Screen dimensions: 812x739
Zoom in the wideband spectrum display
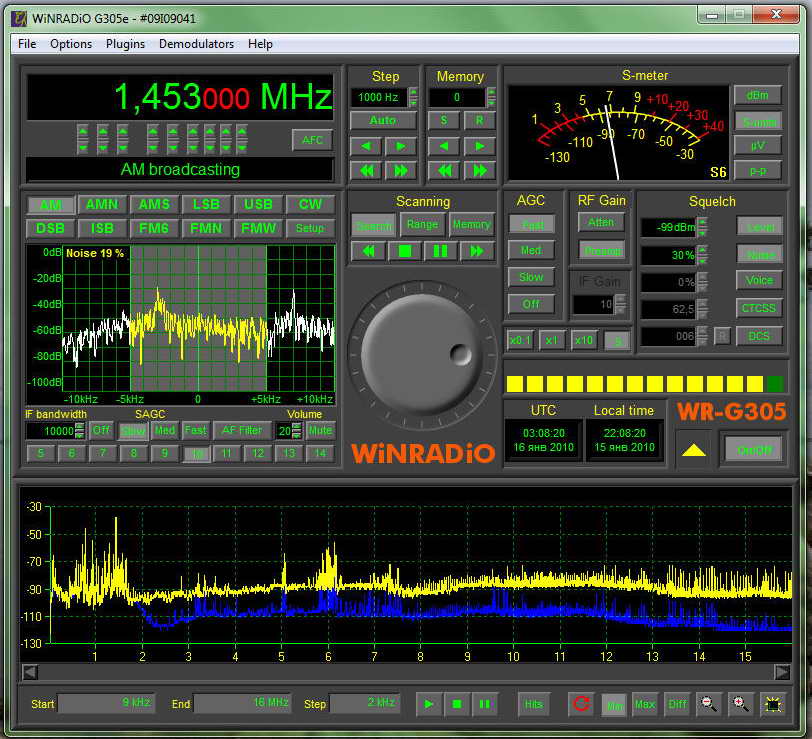741,704
